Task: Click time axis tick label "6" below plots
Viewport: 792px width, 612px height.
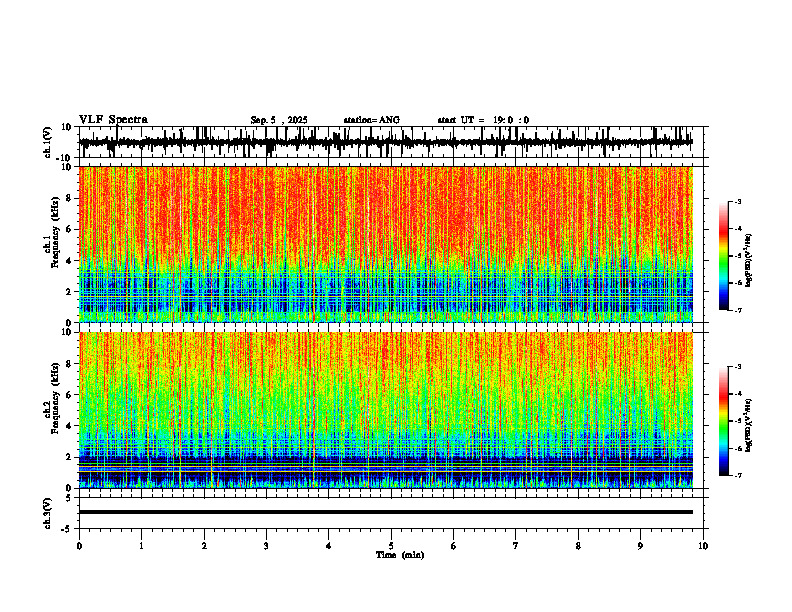Action: tap(453, 546)
